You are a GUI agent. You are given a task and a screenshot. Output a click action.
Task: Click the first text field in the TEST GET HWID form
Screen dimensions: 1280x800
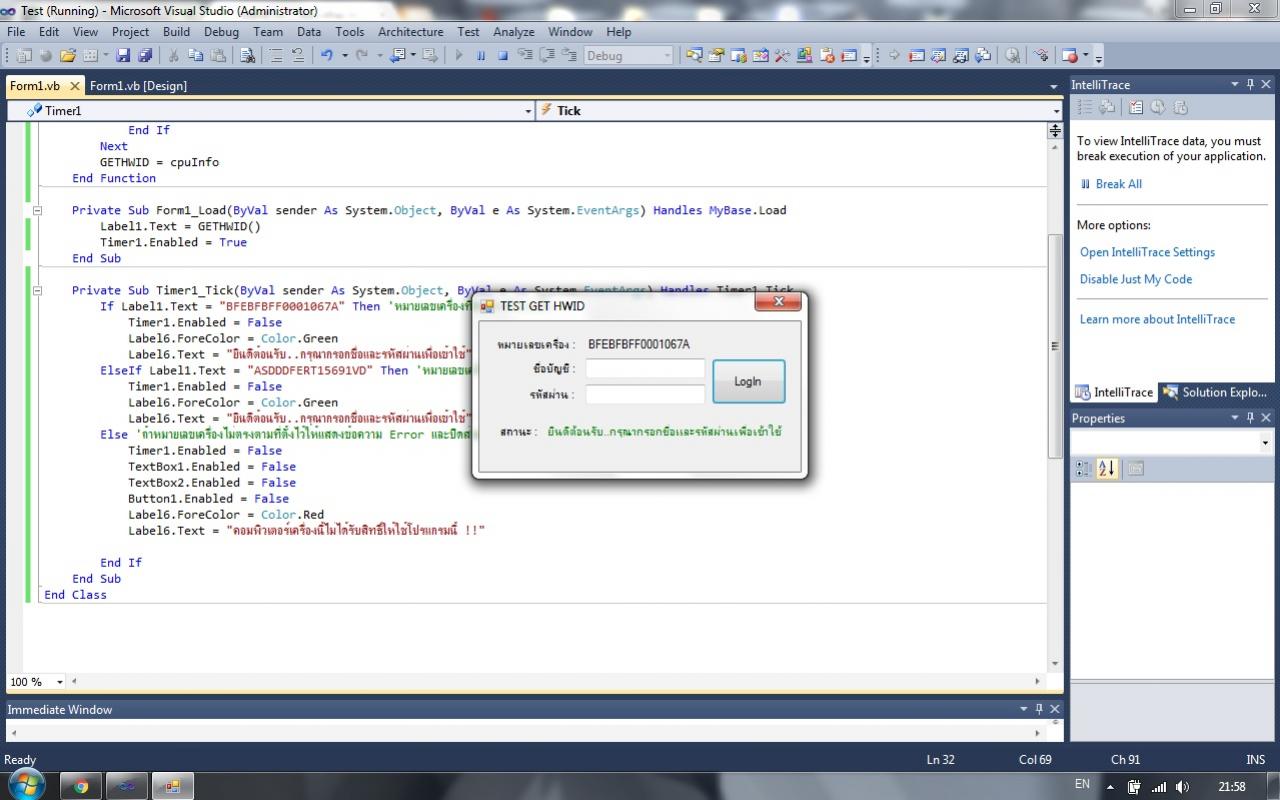click(645, 369)
